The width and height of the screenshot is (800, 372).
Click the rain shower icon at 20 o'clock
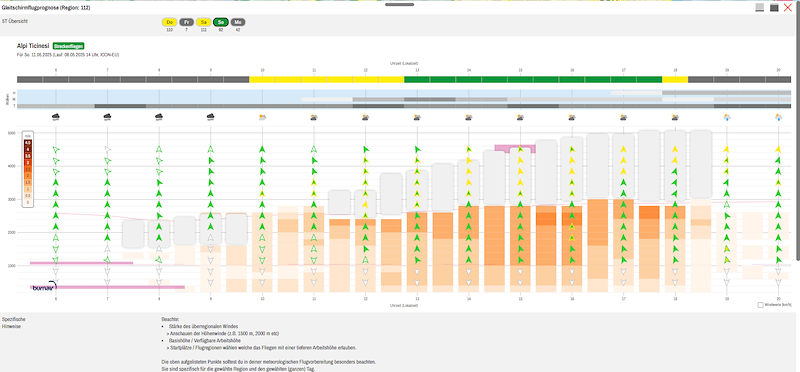(x=778, y=117)
